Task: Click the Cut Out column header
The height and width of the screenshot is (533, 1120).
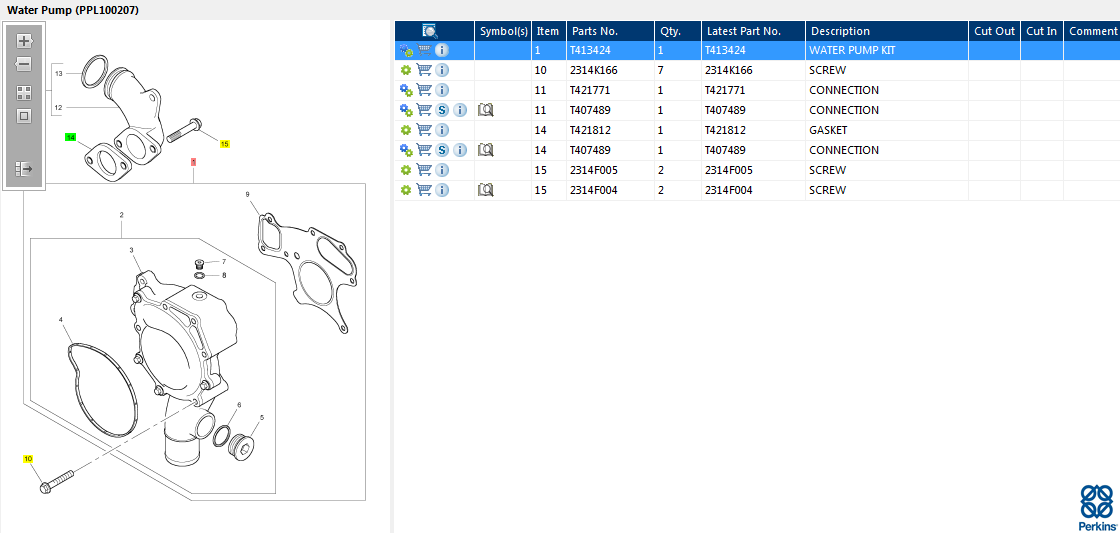Action: tap(994, 31)
